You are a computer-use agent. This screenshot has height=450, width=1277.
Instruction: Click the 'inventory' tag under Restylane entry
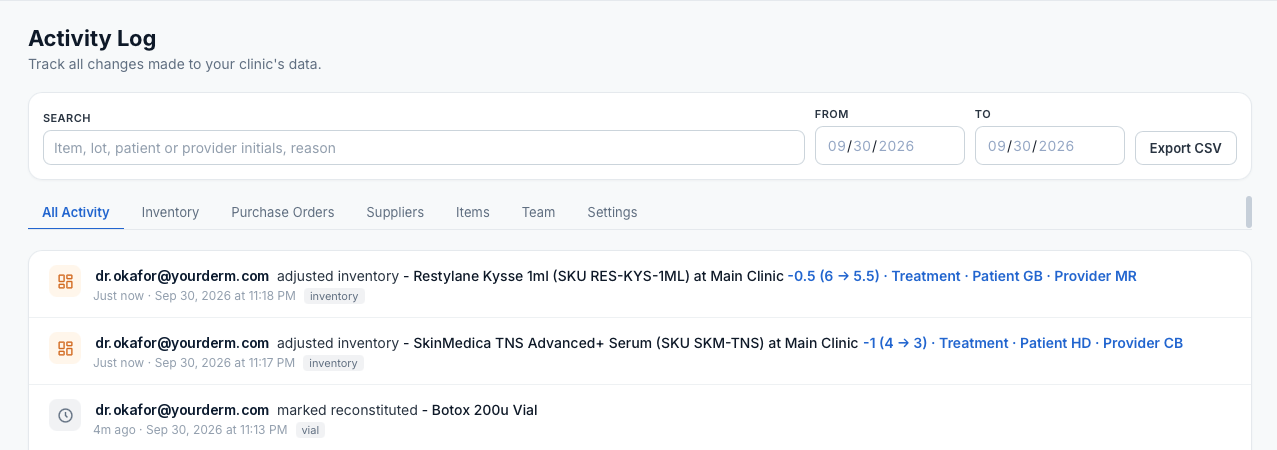[334, 296]
